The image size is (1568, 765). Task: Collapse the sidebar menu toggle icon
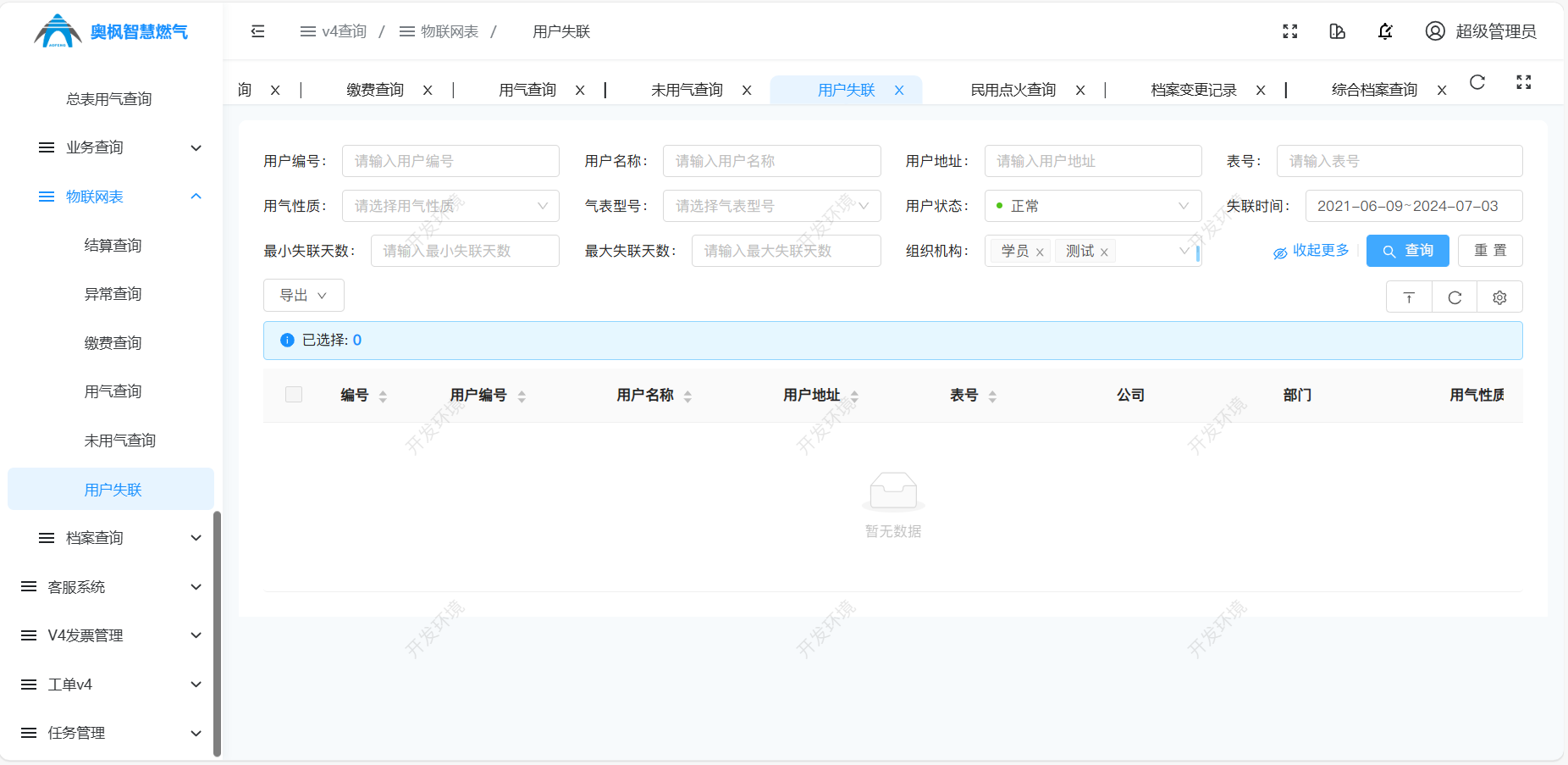(x=258, y=31)
